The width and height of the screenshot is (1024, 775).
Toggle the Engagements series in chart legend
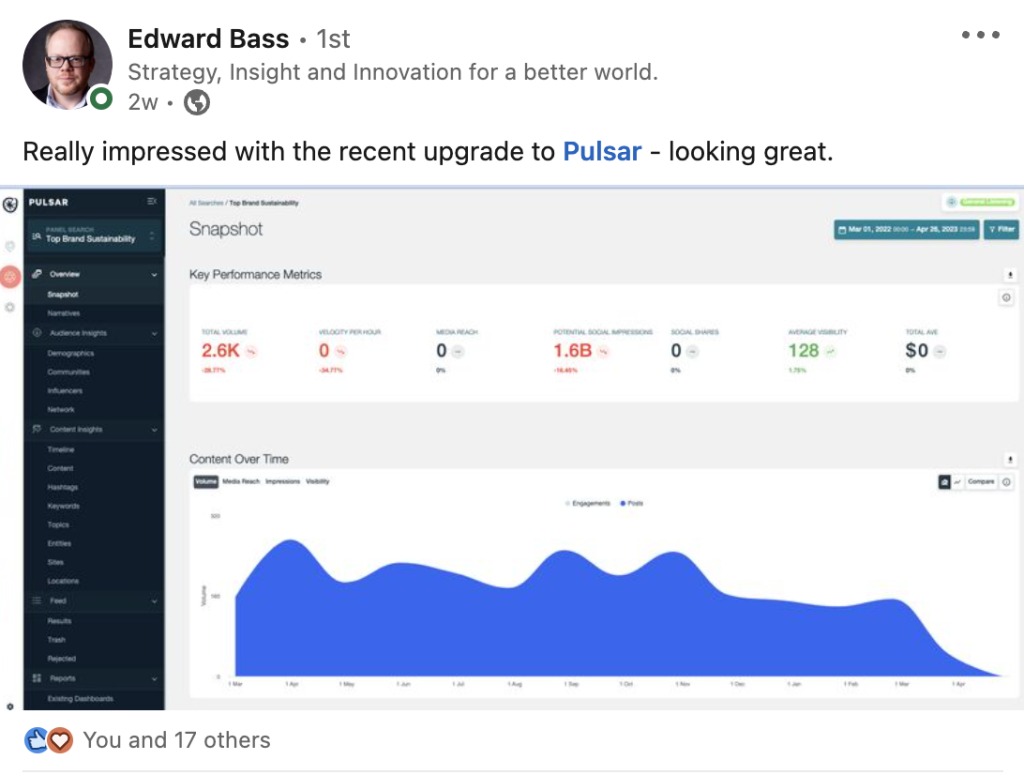[x=588, y=503]
